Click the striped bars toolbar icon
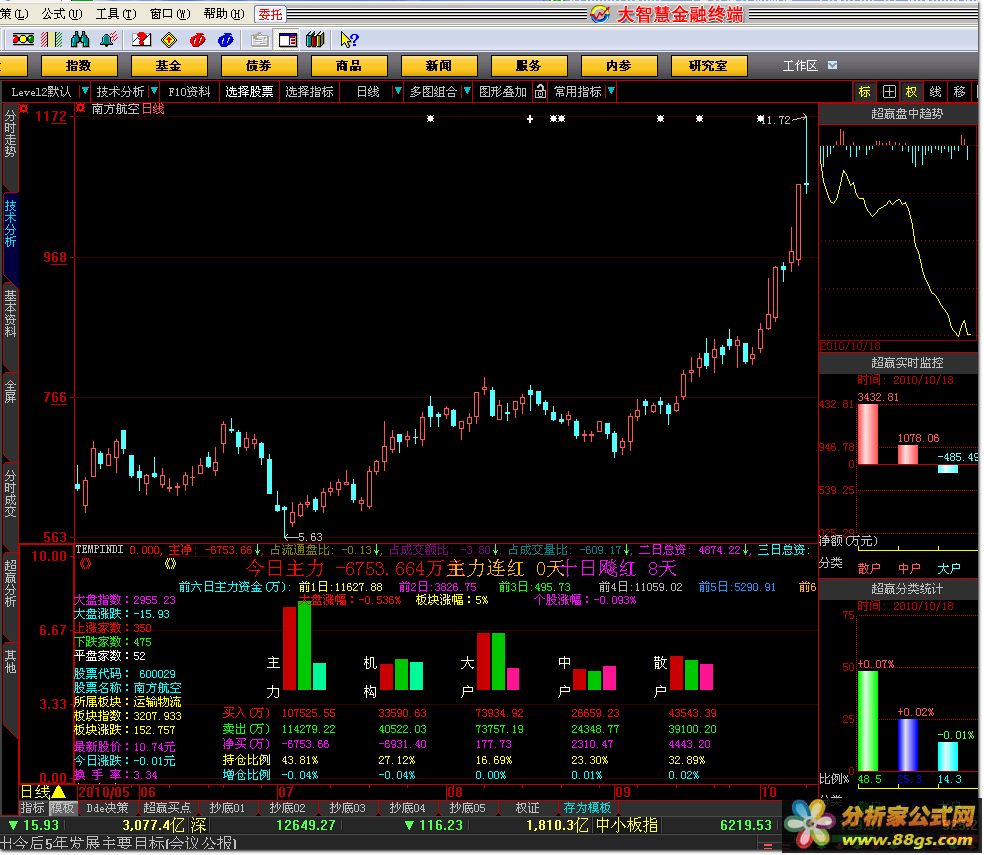The width and height of the screenshot is (984, 855). tap(51, 40)
